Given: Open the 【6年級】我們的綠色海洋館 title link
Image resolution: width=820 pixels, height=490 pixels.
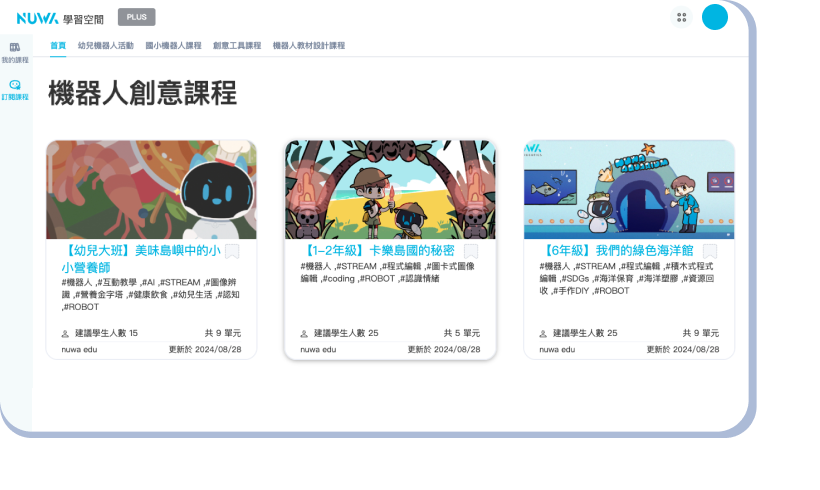Looking at the screenshot, I should [617, 251].
